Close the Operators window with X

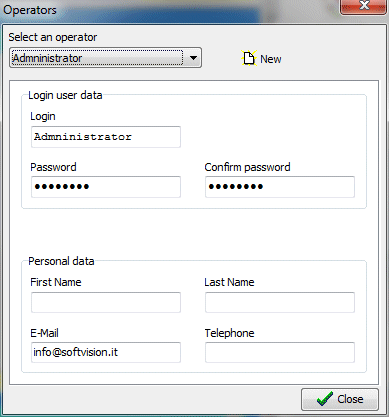click(364, 6)
